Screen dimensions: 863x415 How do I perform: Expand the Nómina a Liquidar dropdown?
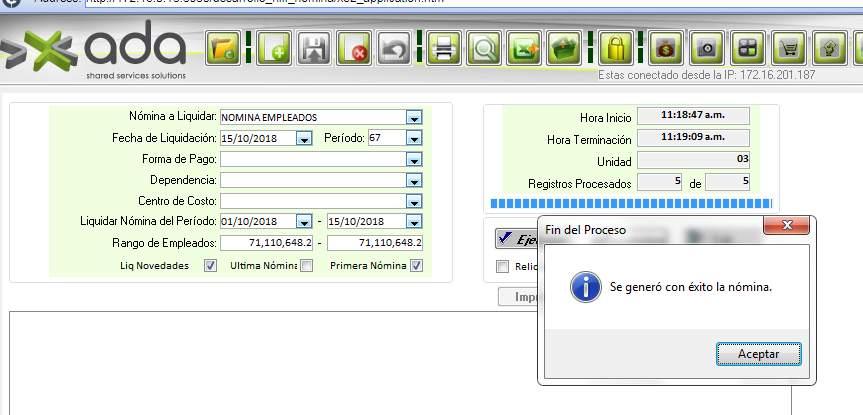(x=414, y=117)
